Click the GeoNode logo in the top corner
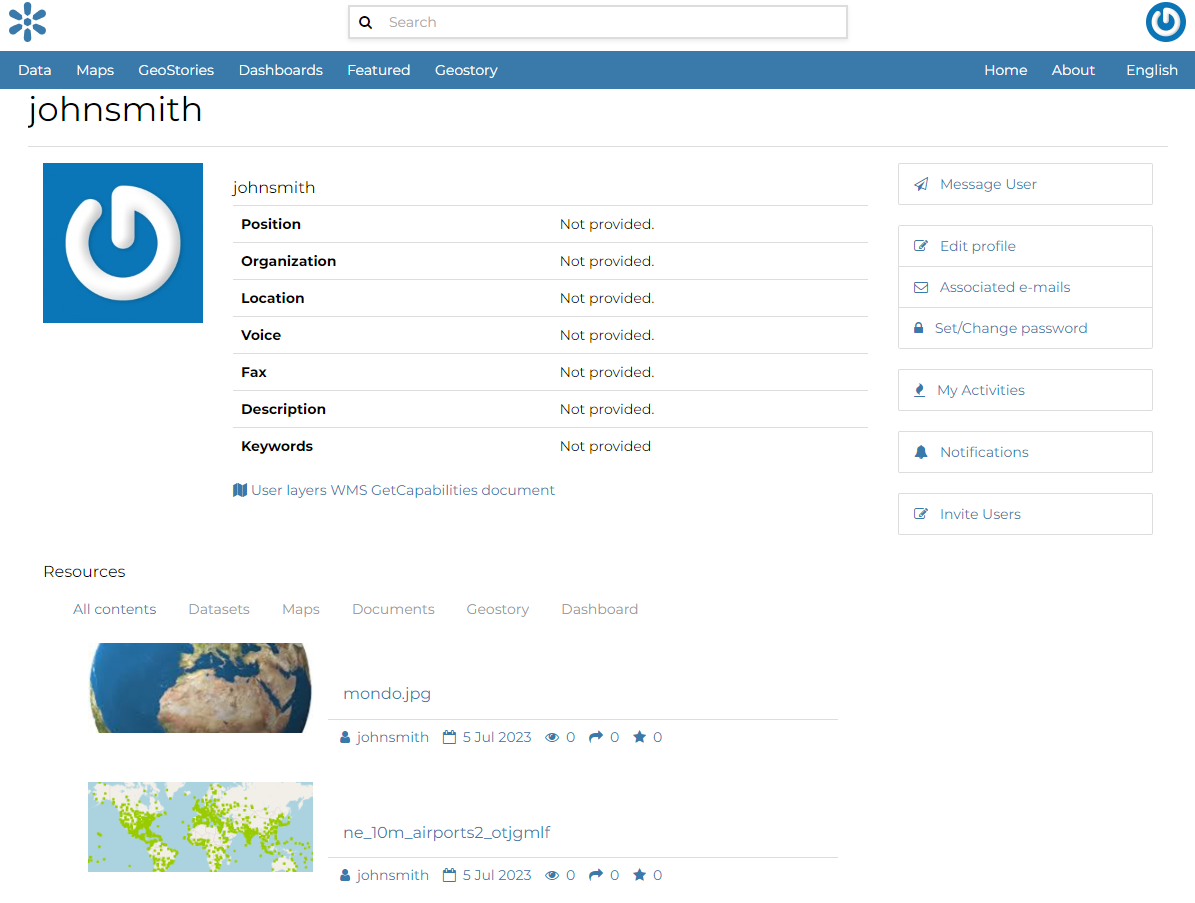This screenshot has height=903, width=1195. (x=27, y=22)
